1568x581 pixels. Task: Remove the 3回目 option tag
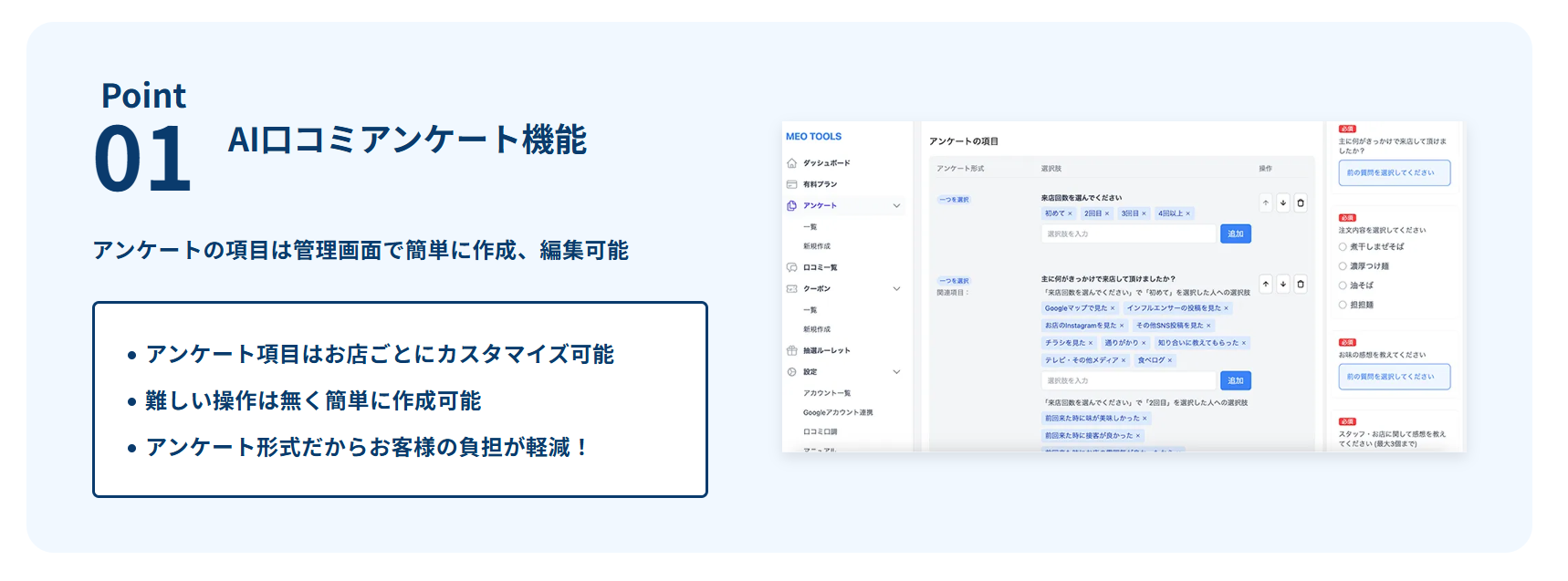point(1144,213)
